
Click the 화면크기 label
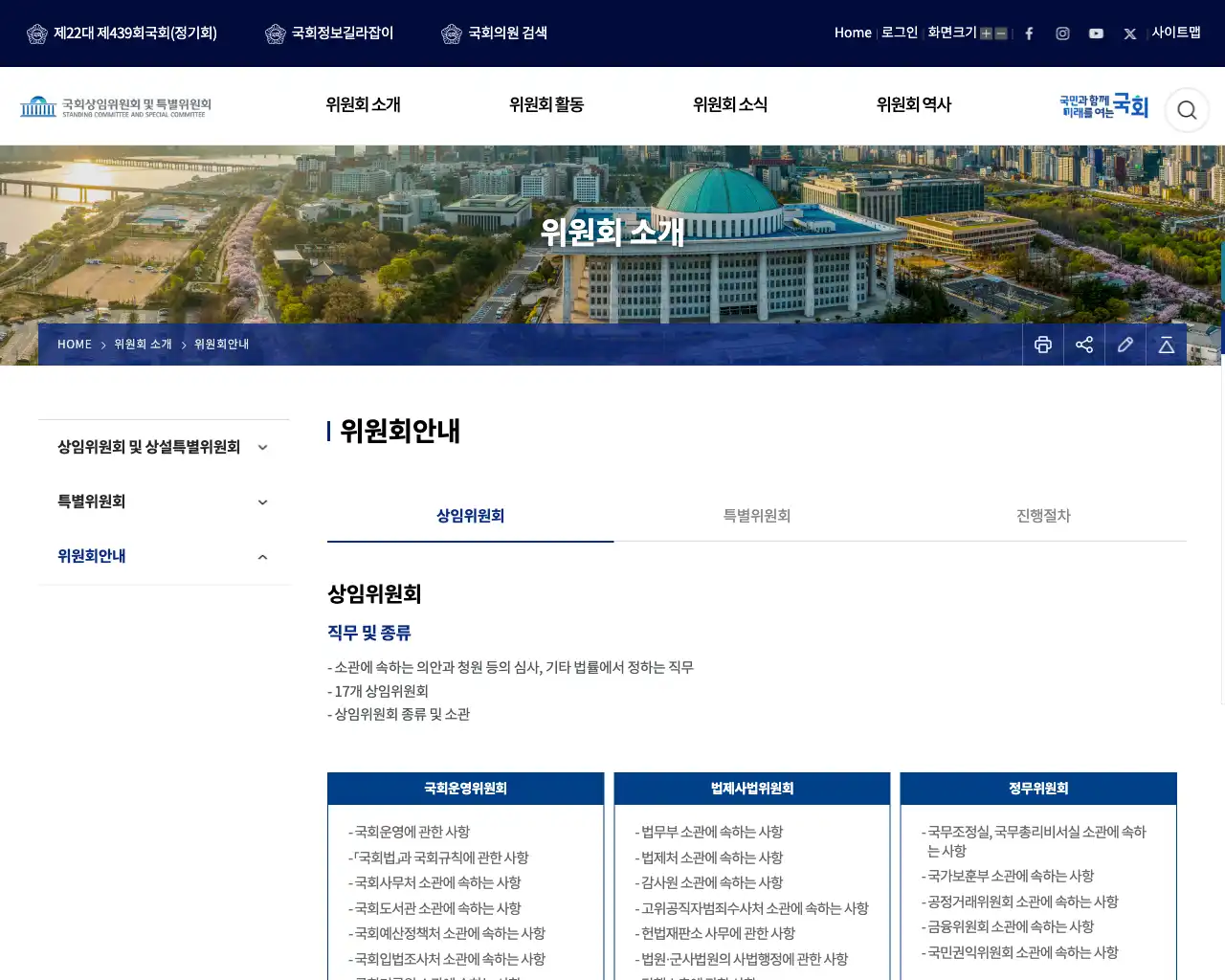pos(952,33)
